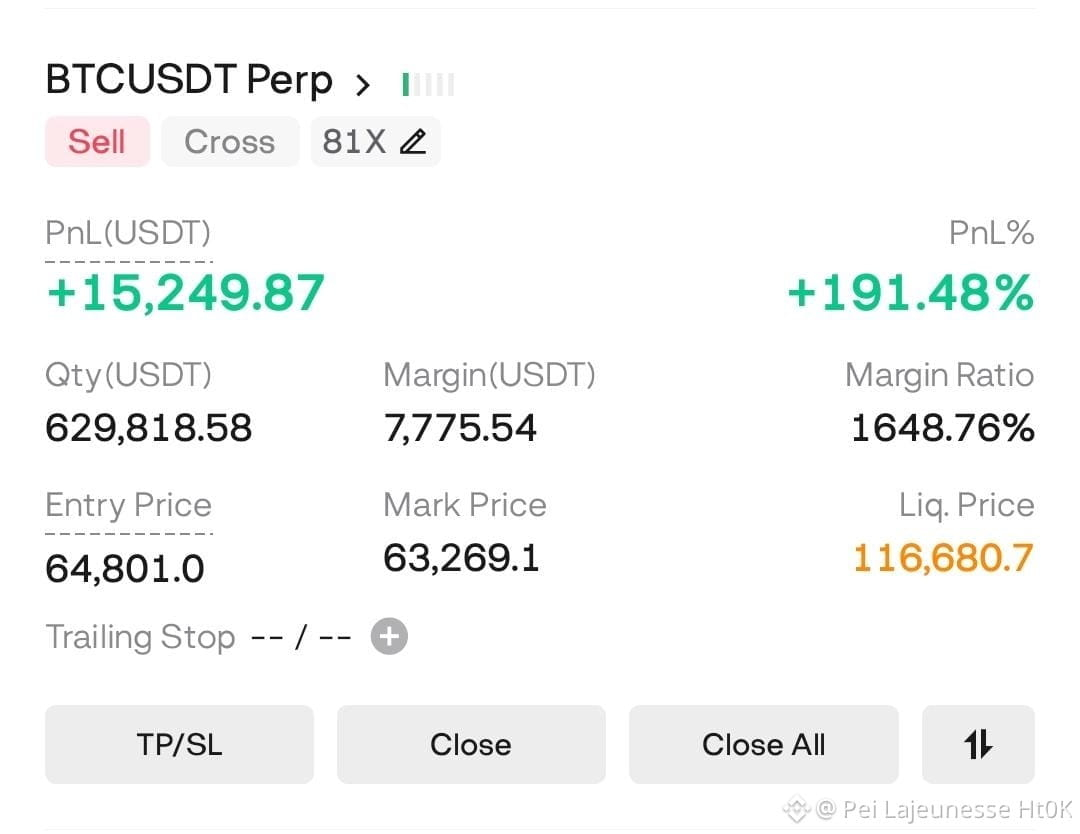
Task: Click the Trailing Stop label
Action: click(x=141, y=637)
